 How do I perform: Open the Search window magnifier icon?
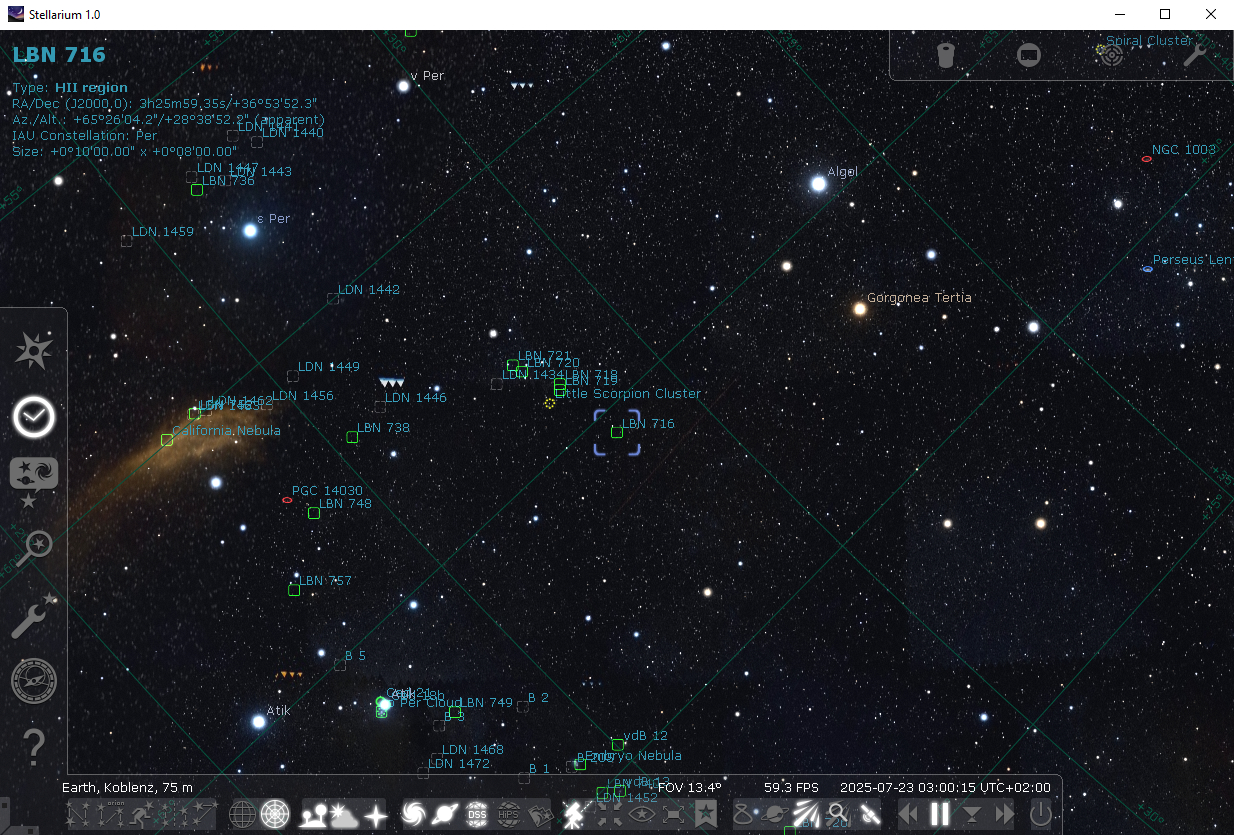(34, 548)
